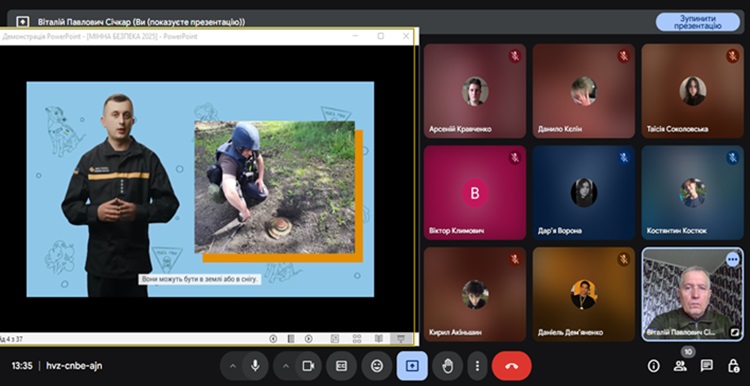This screenshot has height=386, width=750.
Task: Select Дар'я Ворона participant tile
Action: coord(584,193)
